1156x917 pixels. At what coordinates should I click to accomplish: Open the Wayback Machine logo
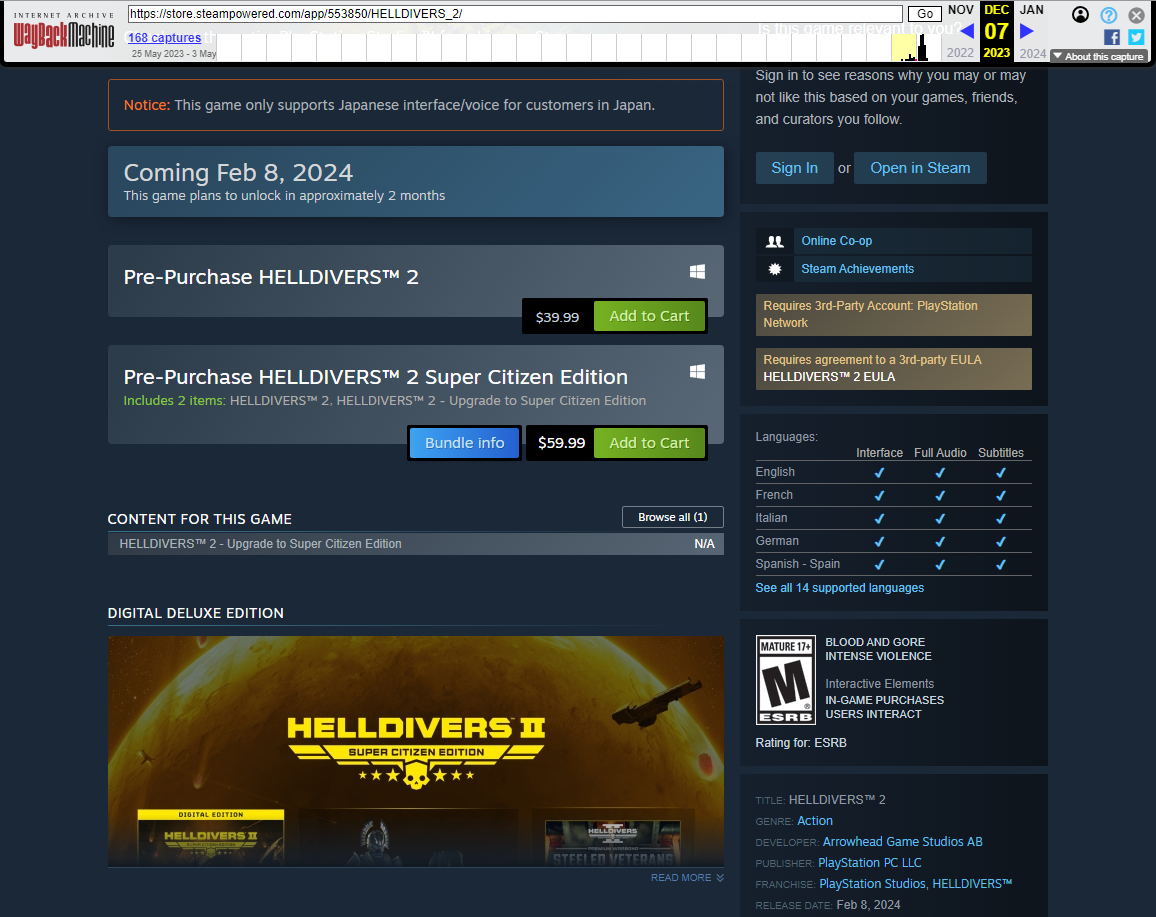(63, 35)
